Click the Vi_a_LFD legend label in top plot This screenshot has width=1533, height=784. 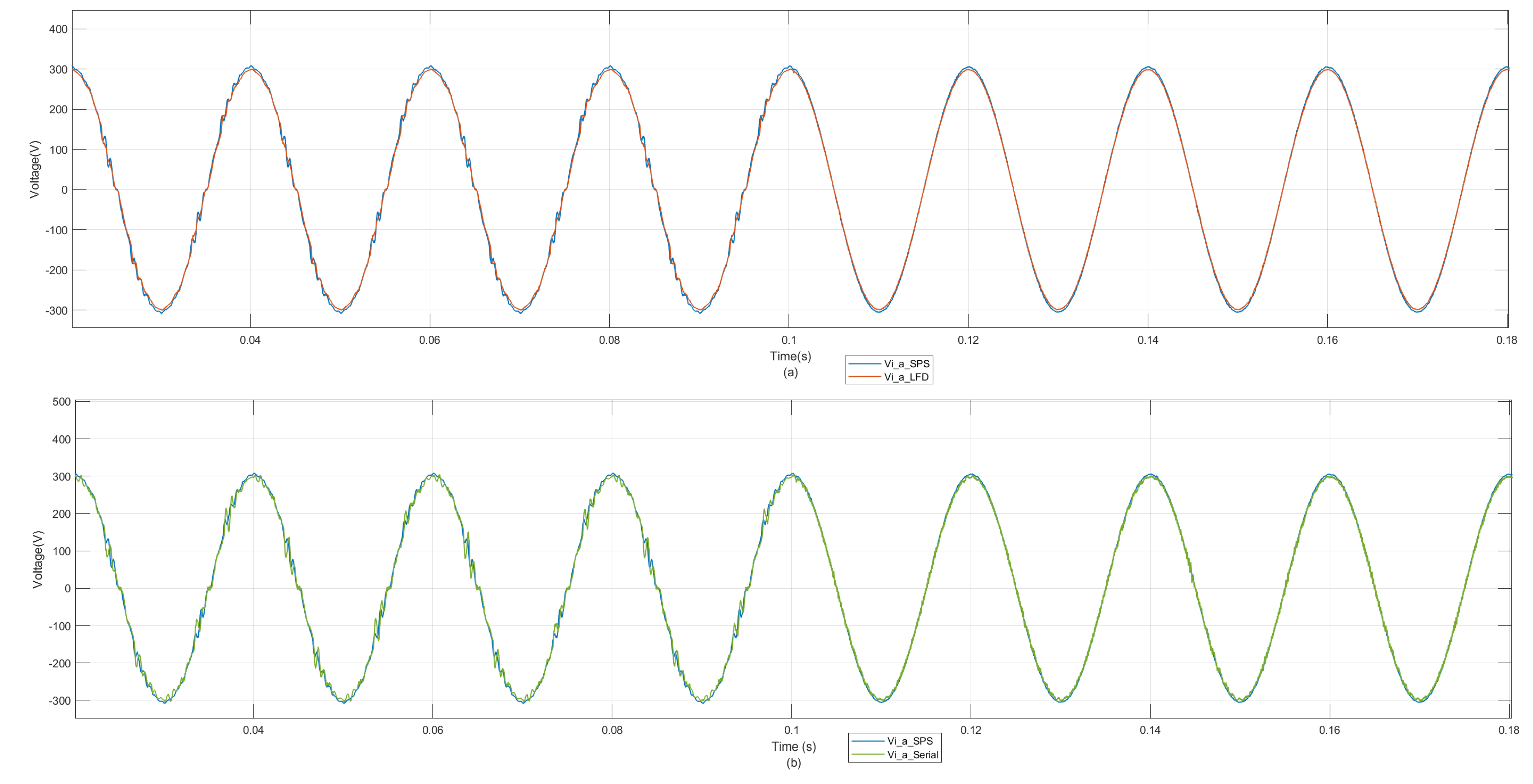(x=906, y=377)
